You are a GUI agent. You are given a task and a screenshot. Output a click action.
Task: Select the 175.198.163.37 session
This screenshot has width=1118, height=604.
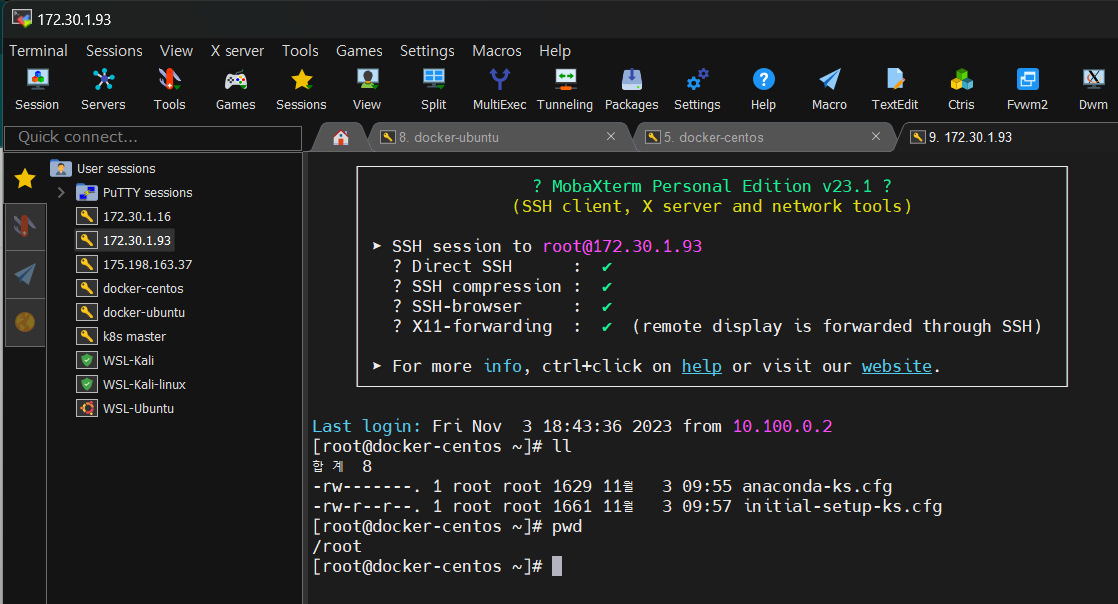pos(135,265)
